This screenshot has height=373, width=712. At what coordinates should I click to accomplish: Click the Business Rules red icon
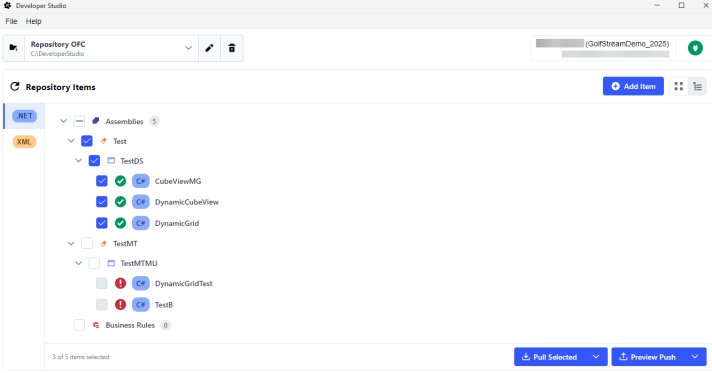point(96,325)
